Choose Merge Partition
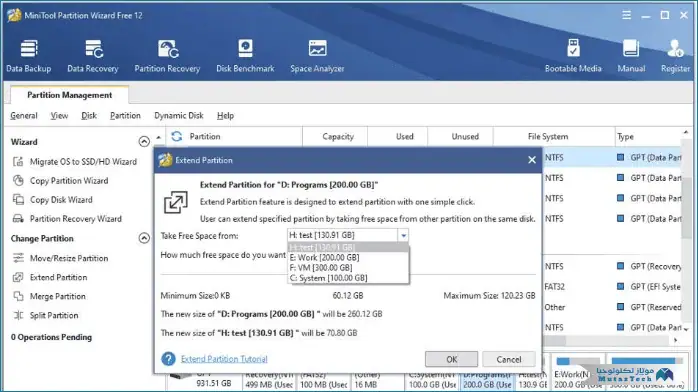The height and width of the screenshot is (392, 698). 49,296
